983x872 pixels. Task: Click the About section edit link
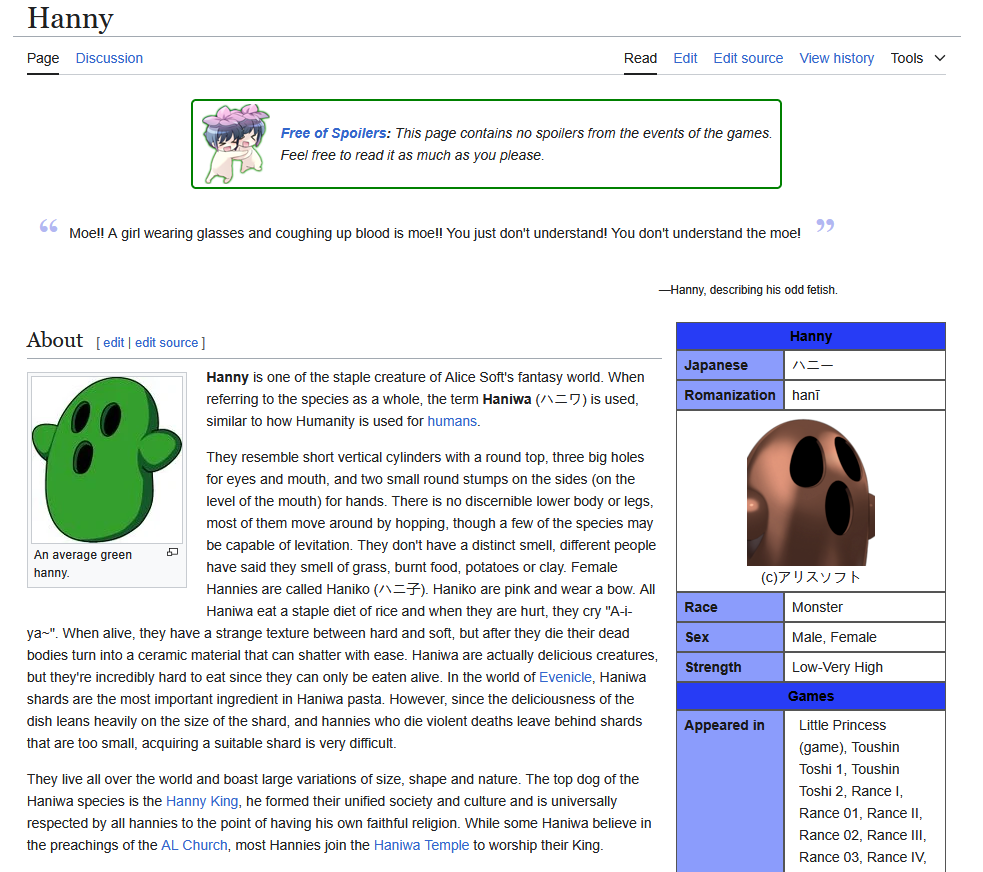[113, 343]
